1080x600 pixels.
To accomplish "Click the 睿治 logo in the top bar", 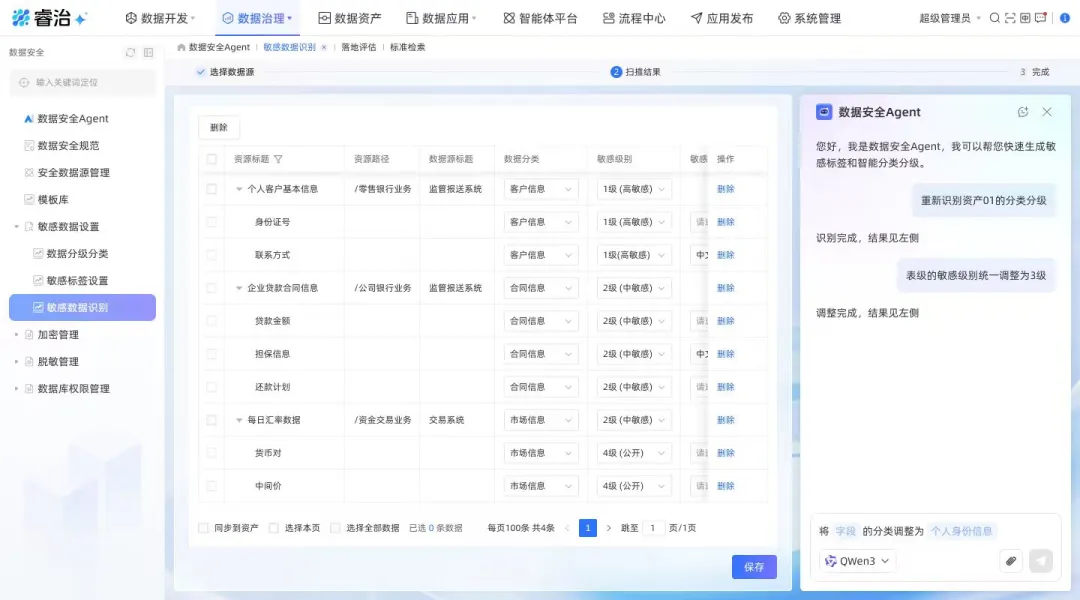I will pyautogui.click(x=50, y=18).
